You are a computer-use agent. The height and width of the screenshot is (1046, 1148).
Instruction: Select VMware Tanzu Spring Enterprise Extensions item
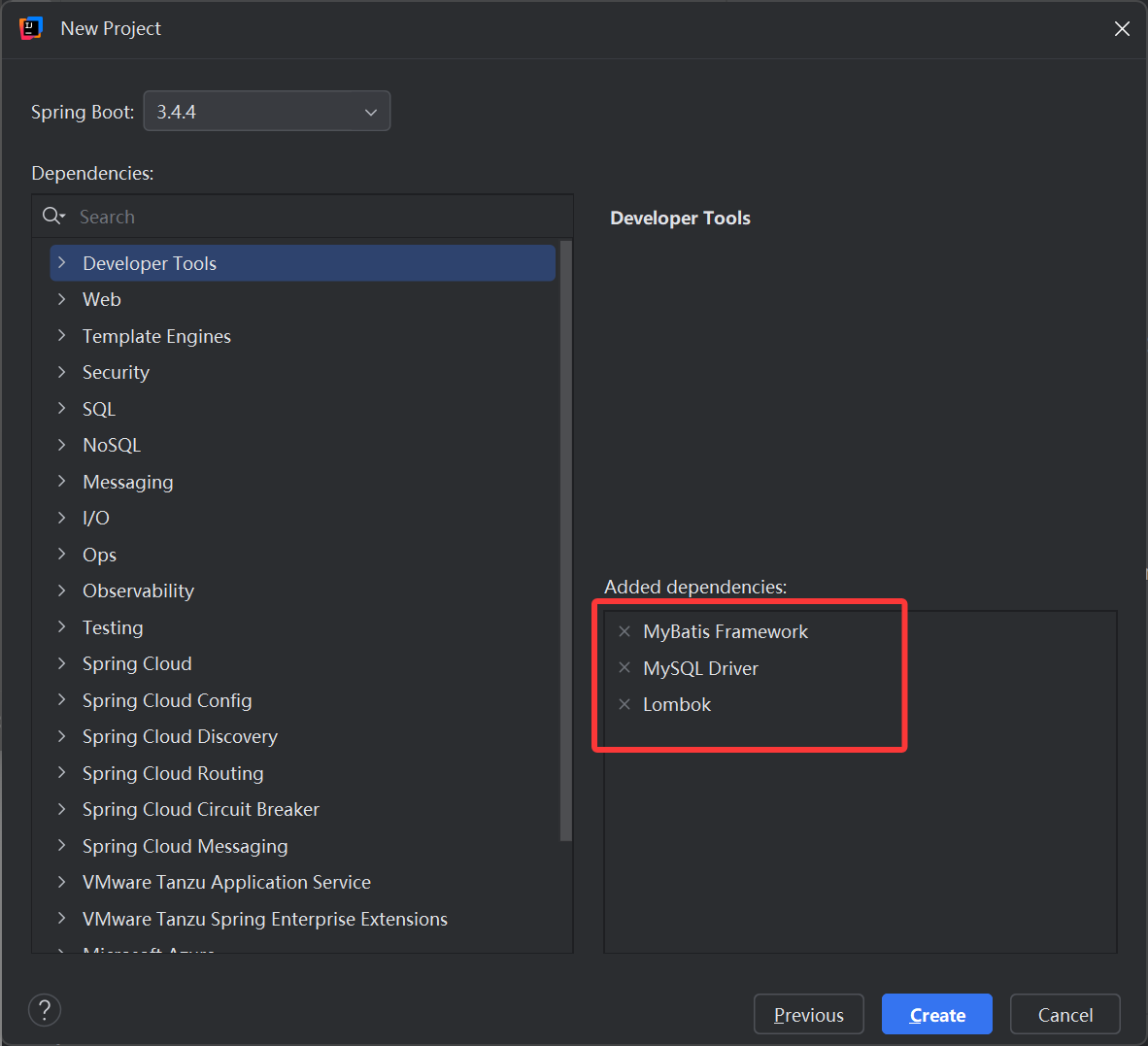pos(302,919)
